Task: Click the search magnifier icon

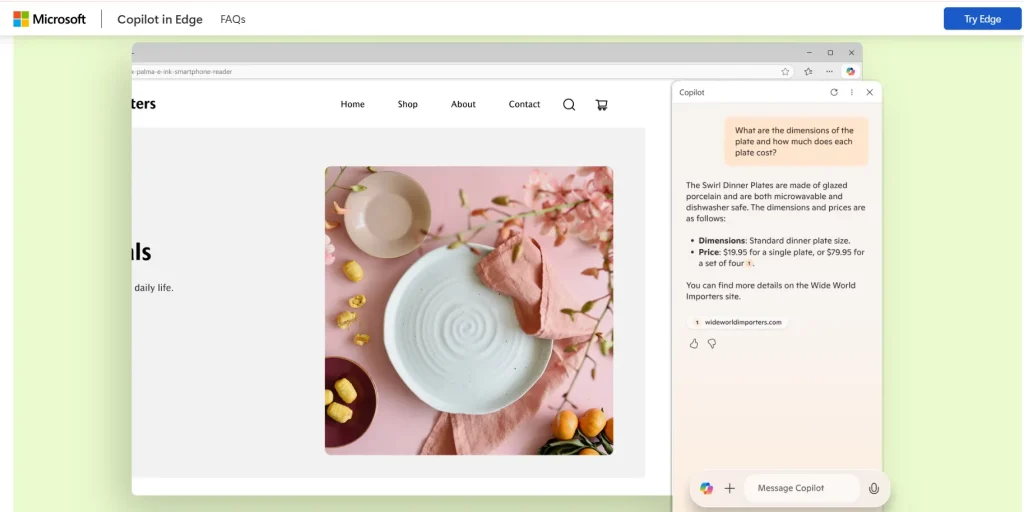Action: coord(569,104)
